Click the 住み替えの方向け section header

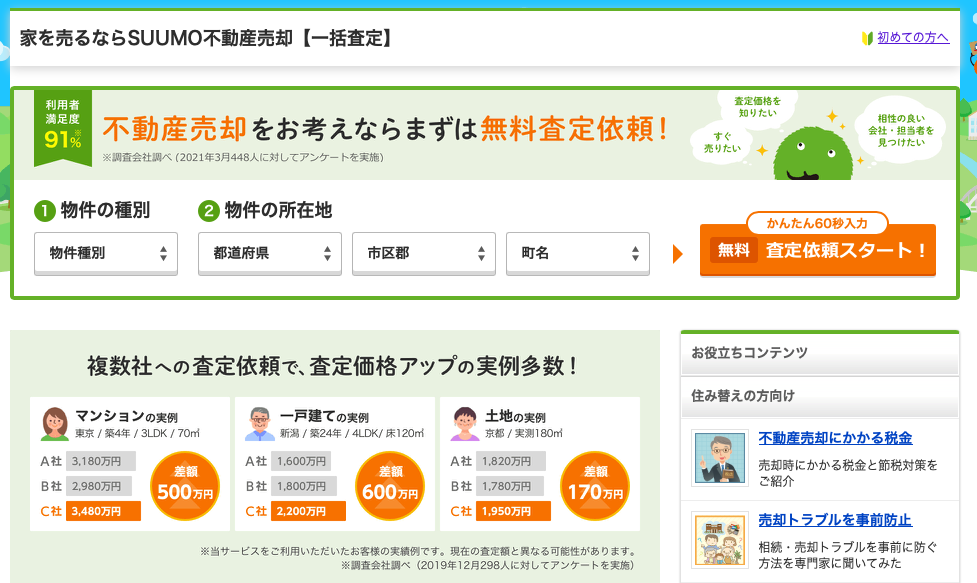(x=819, y=396)
